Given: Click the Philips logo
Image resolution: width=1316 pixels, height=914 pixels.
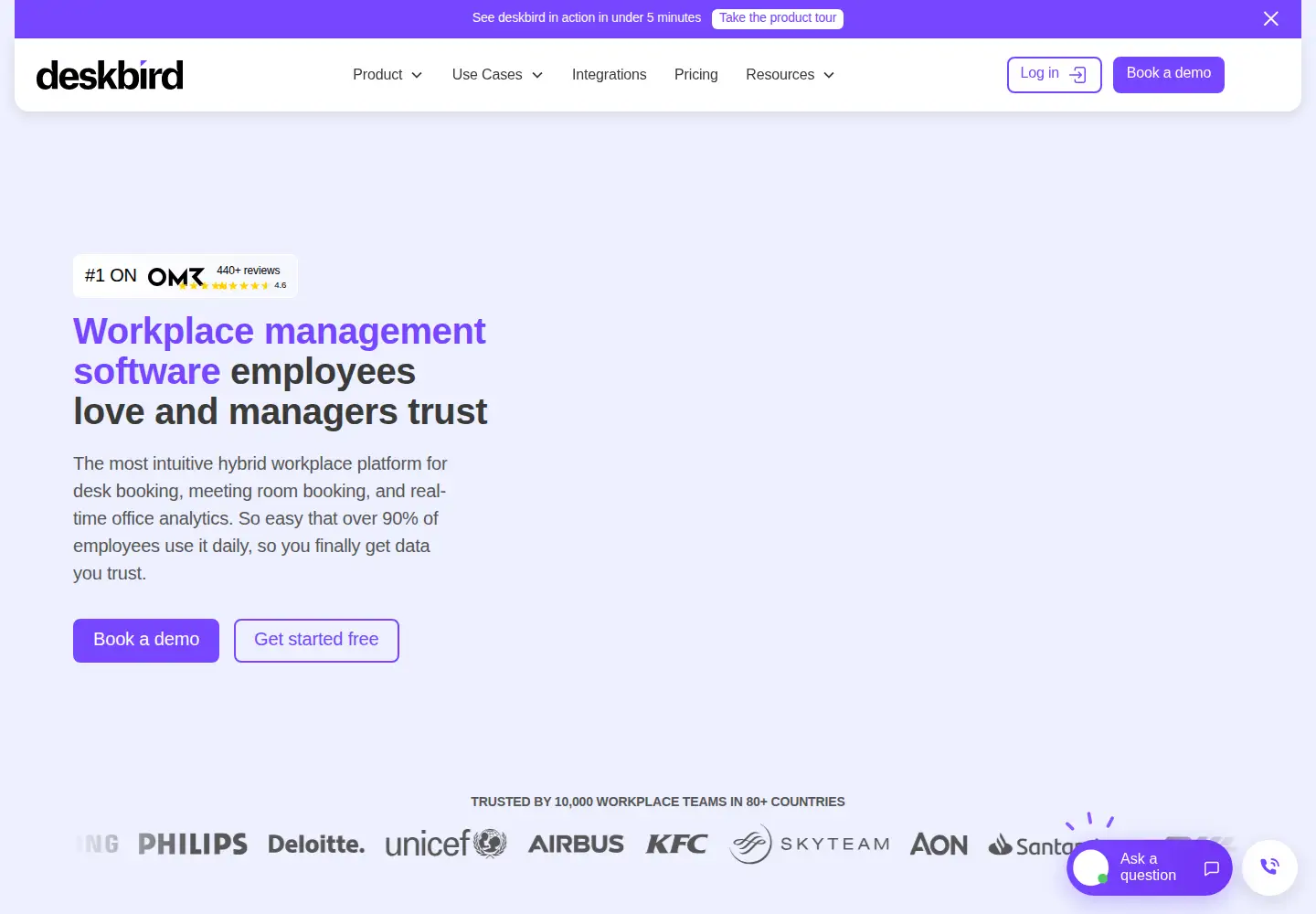Looking at the screenshot, I should click(x=193, y=844).
